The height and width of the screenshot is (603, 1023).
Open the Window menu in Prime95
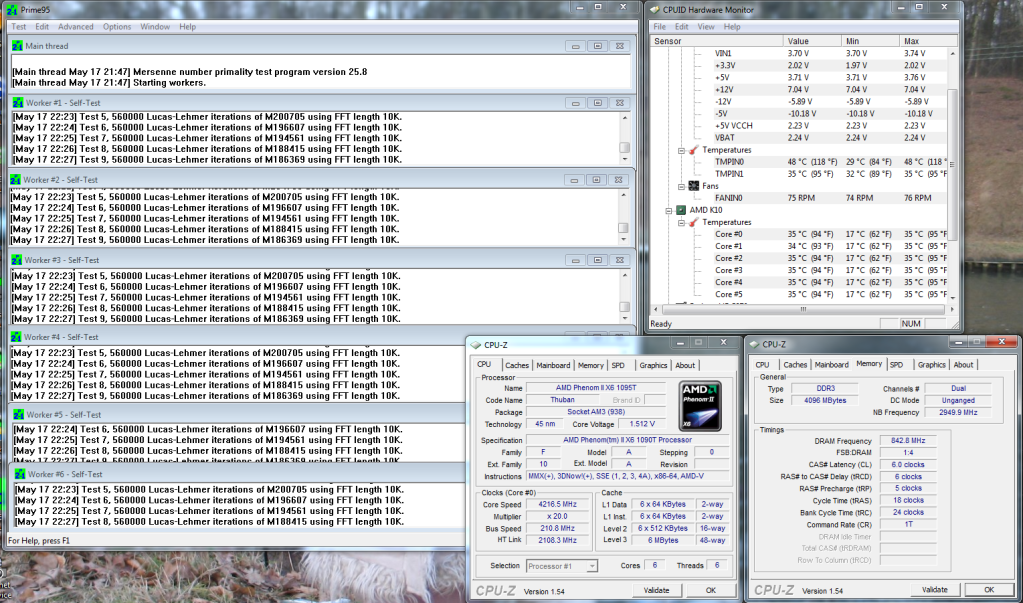(x=155, y=27)
